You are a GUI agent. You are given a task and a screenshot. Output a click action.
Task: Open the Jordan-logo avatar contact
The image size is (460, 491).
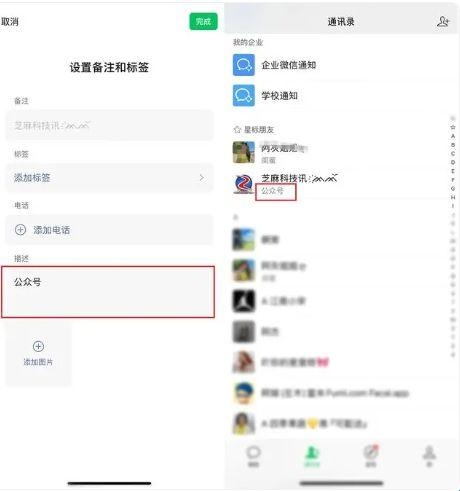click(244, 301)
